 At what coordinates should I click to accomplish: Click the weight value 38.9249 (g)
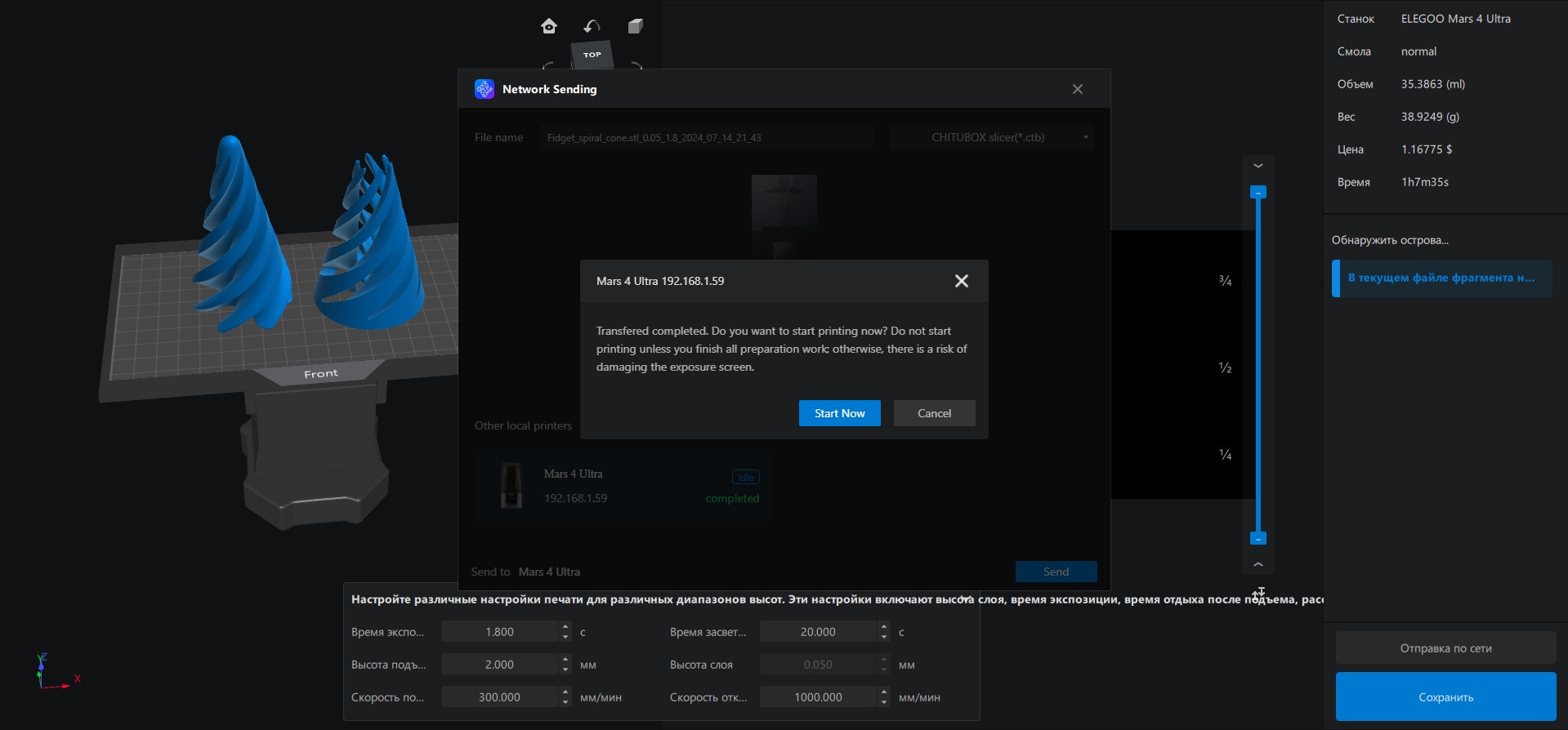point(1430,117)
